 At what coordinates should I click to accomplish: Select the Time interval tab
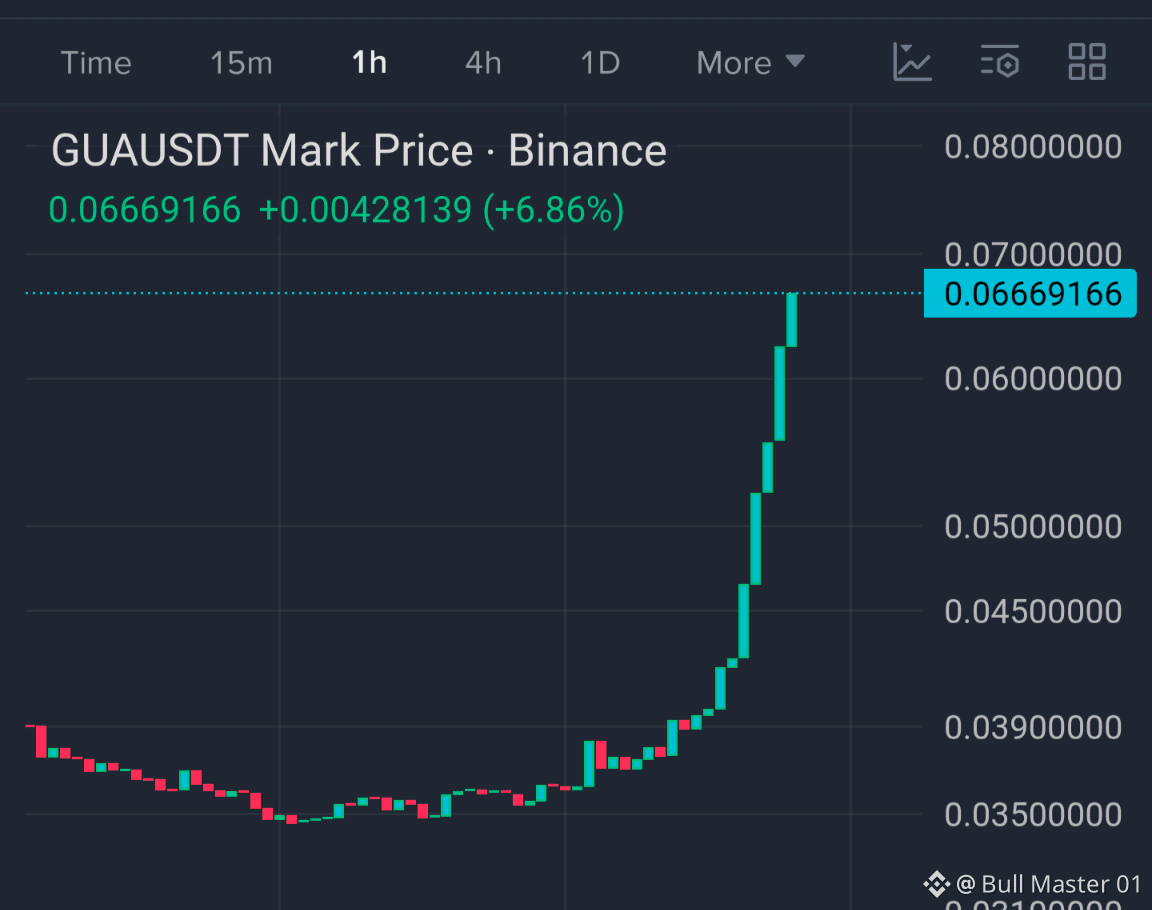(x=96, y=63)
